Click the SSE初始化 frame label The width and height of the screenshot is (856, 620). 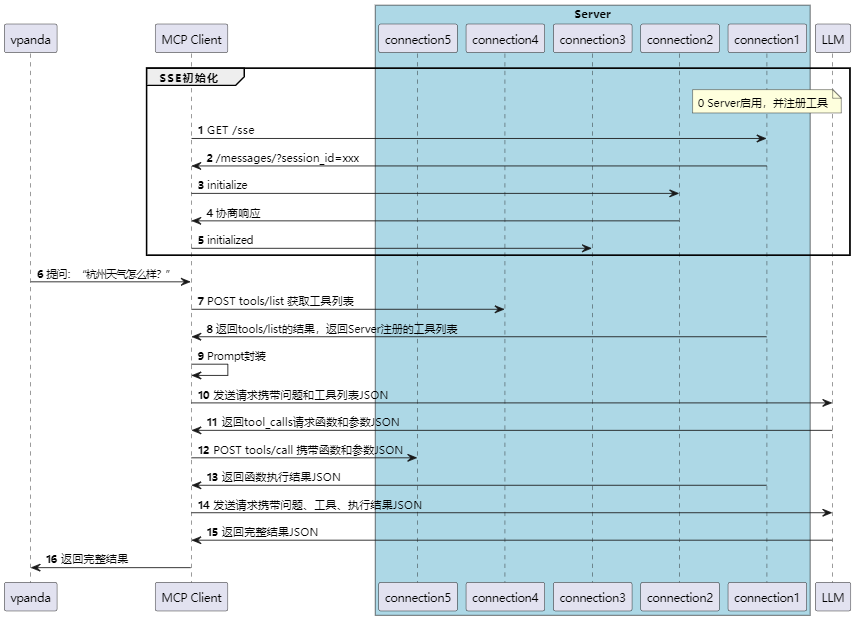point(188,77)
